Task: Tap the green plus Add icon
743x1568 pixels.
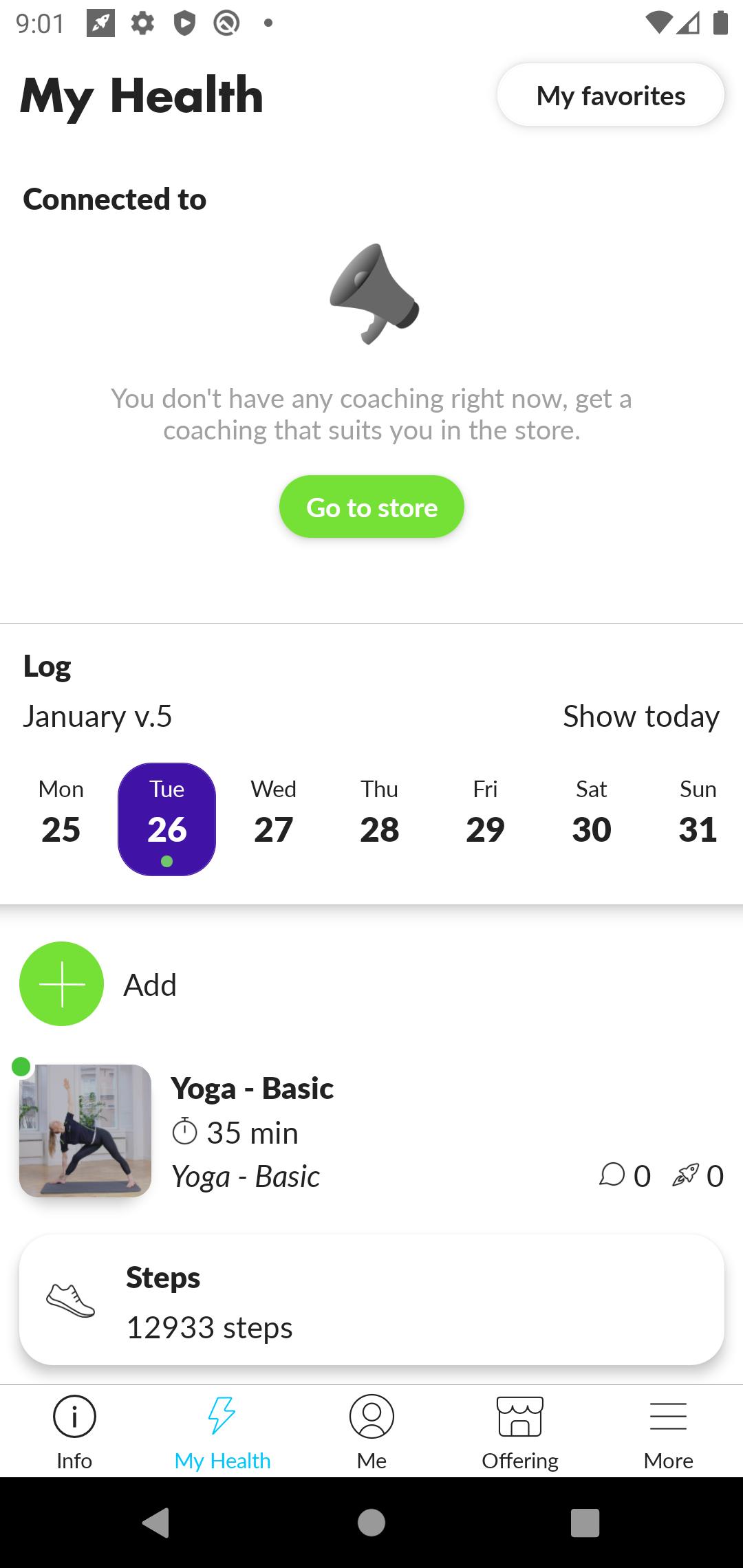Action: tap(62, 983)
